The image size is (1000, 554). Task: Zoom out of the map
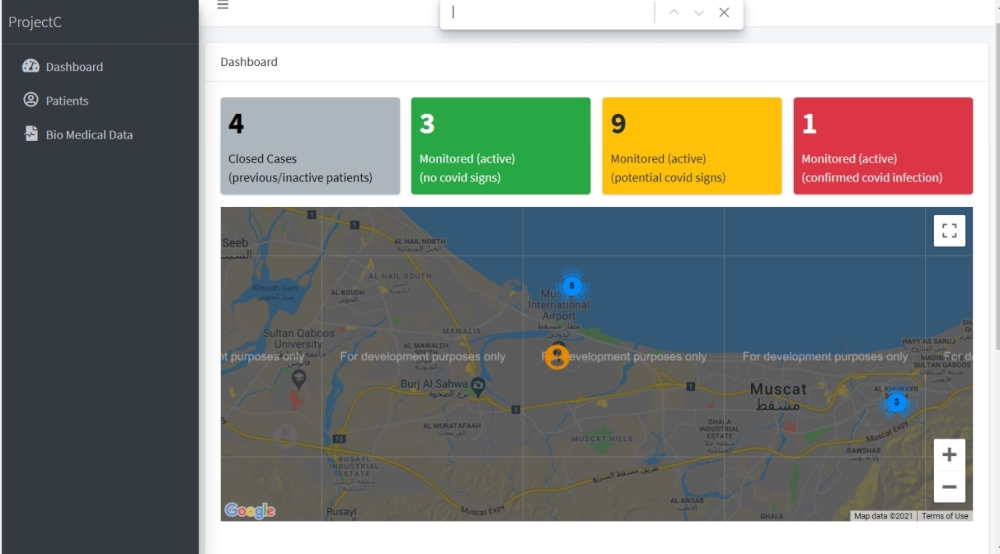coord(949,487)
